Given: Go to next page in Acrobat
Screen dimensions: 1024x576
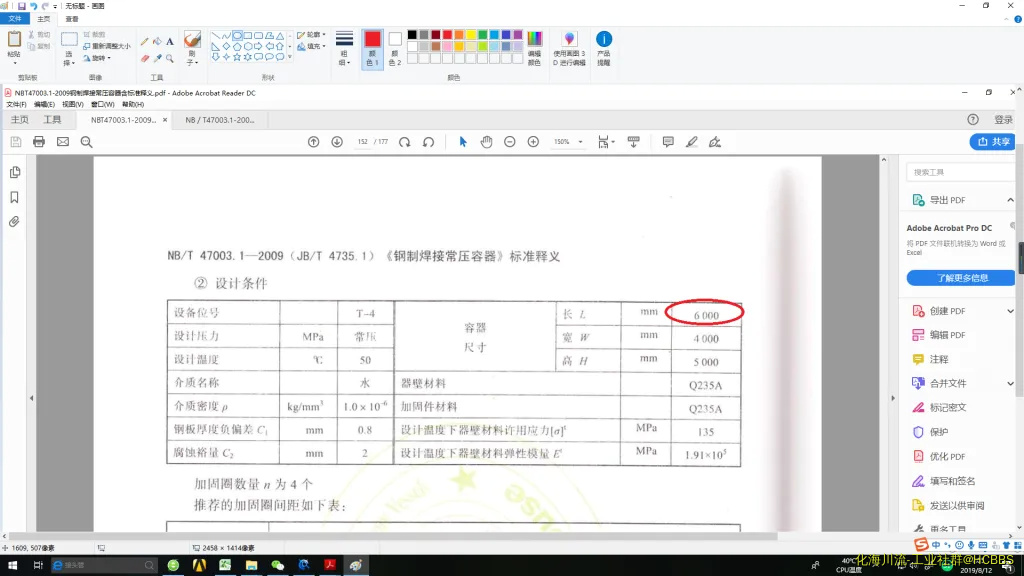Looking at the screenshot, I should click(x=337, y=142).
